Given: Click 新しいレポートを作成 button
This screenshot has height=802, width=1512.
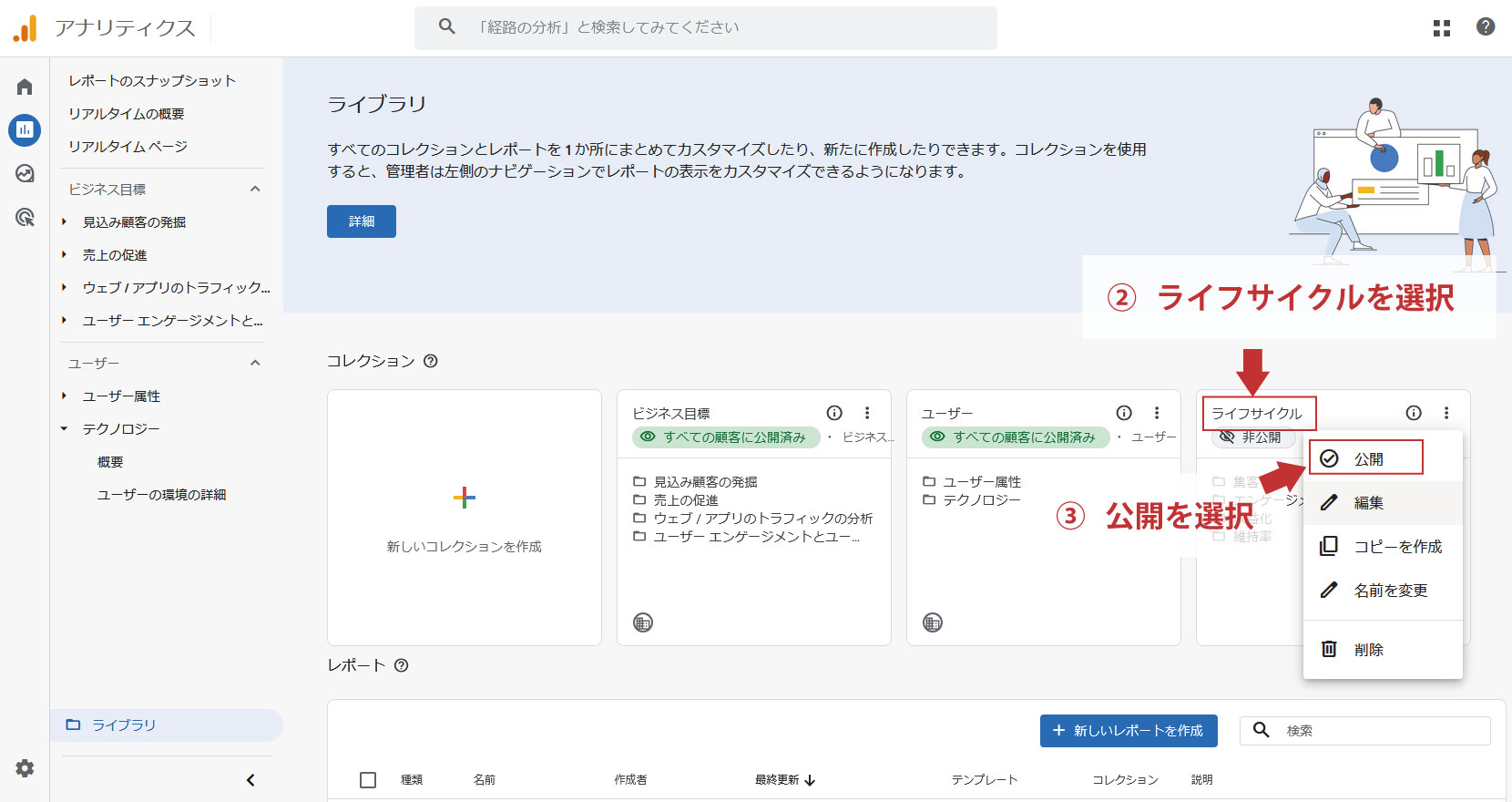Looking at the screenshot, I should click(x=1129, y=731).
